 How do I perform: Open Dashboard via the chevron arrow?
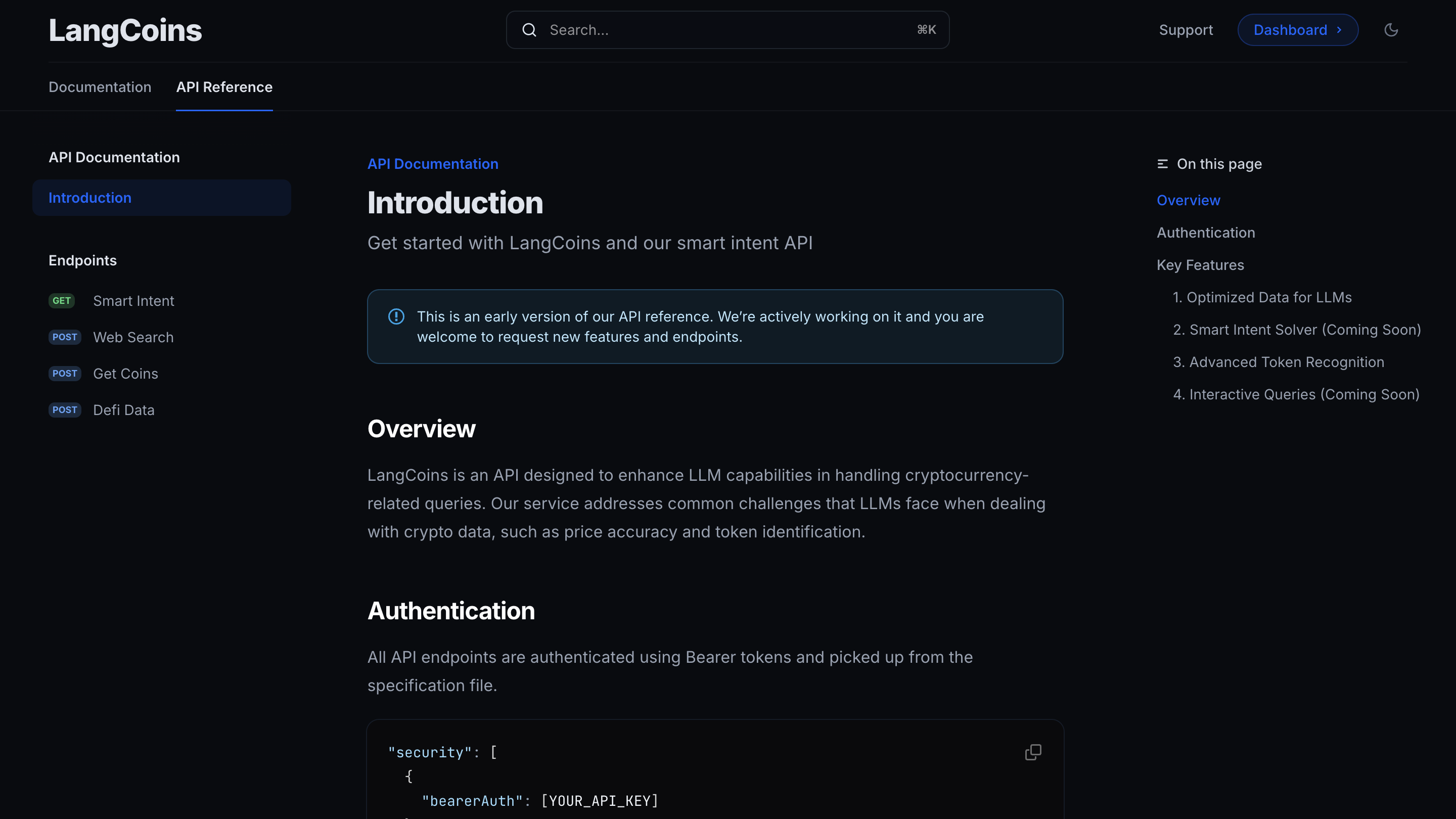[x=1341, y=30]
